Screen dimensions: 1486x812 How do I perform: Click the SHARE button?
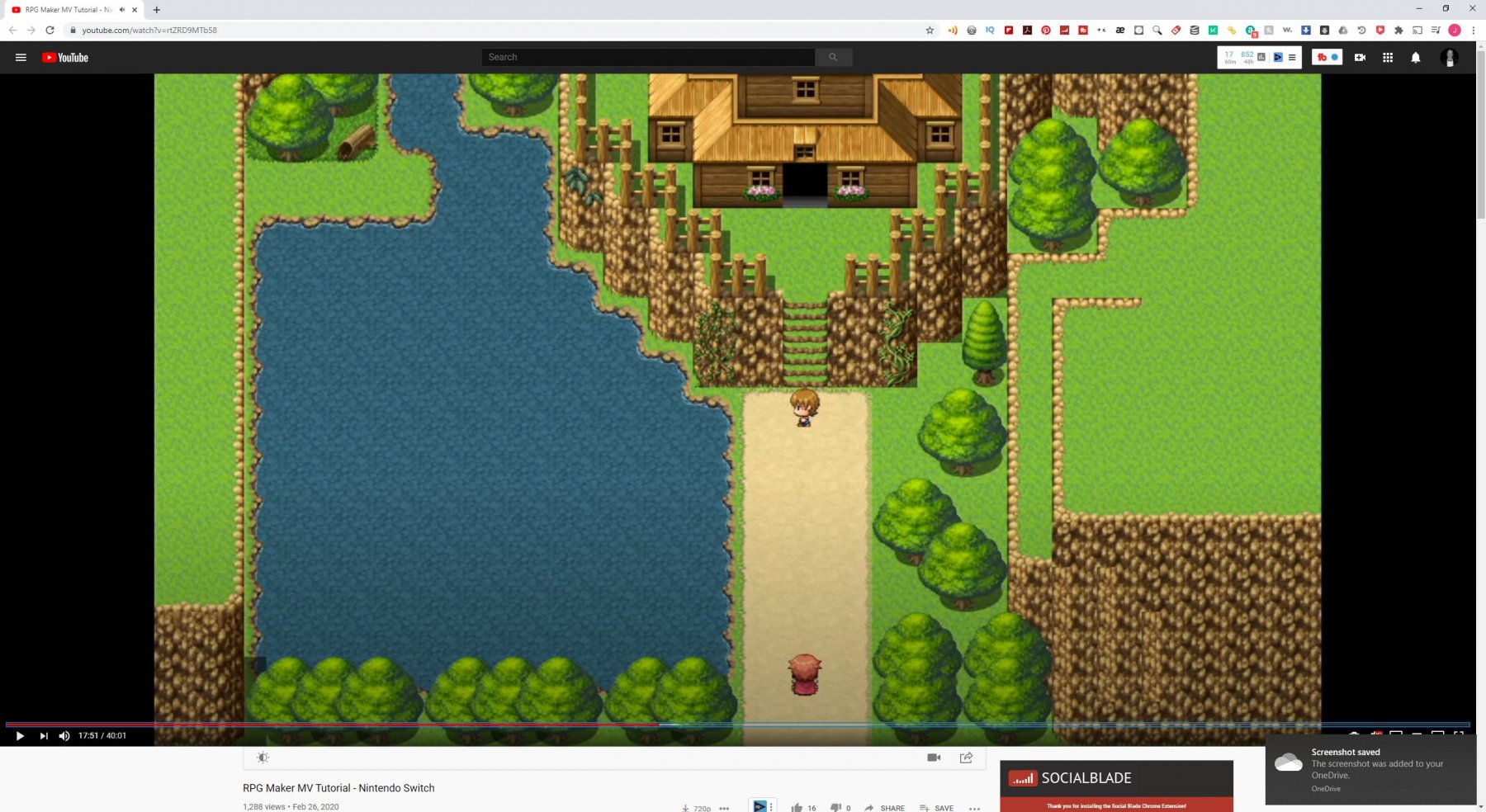coord(884,808)
